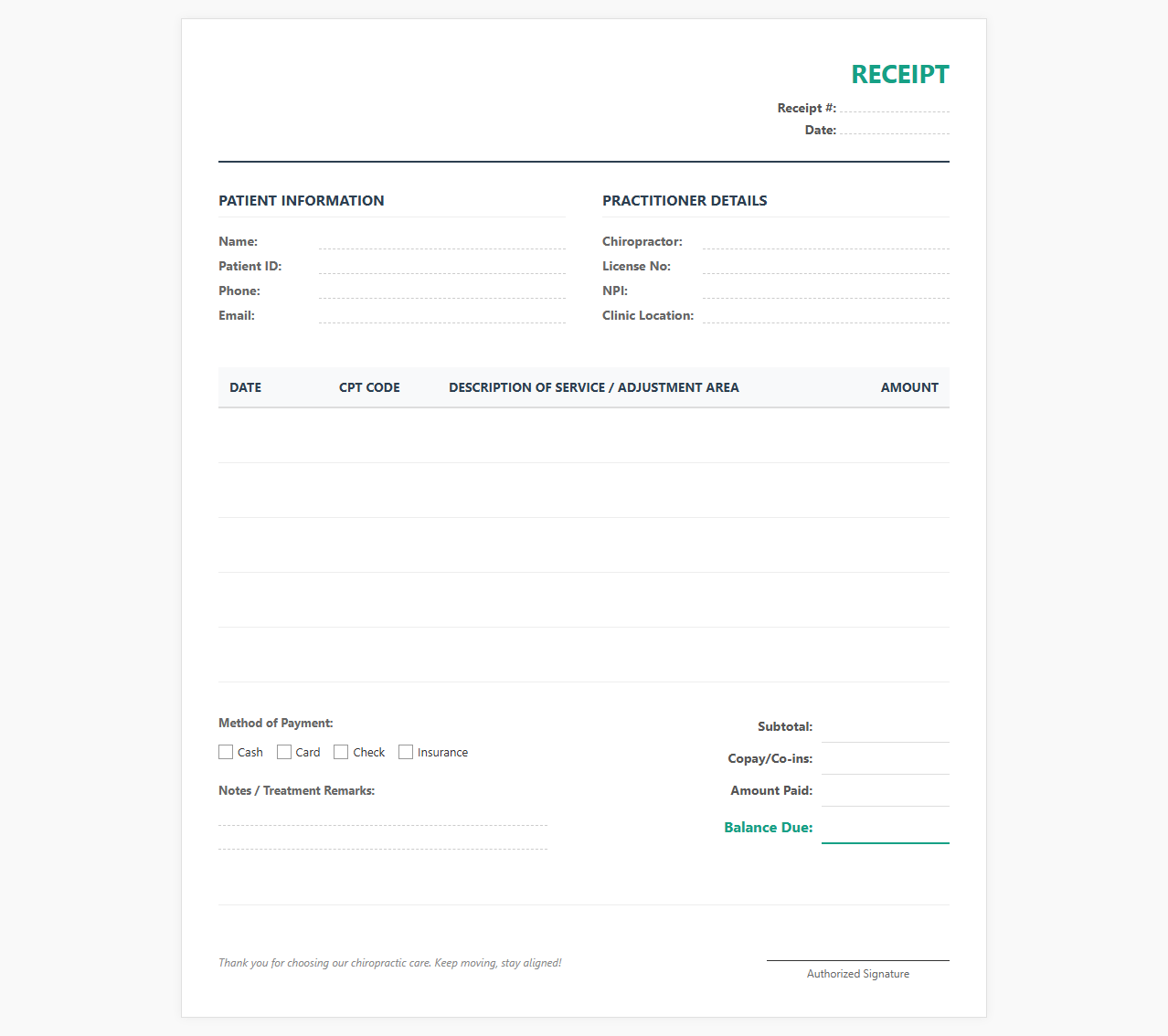
Task: Click the PRACTITIONER DETAILS heading
Action: tap(685, 201)
